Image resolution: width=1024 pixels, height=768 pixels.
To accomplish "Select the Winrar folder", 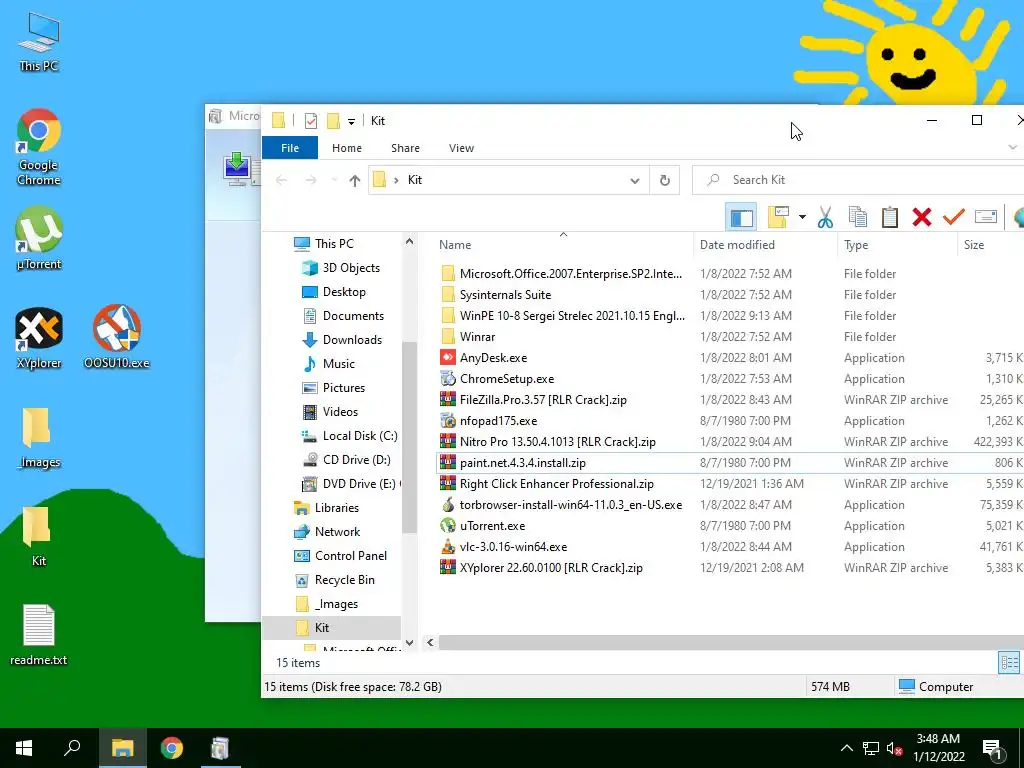I will click(477, 337).
